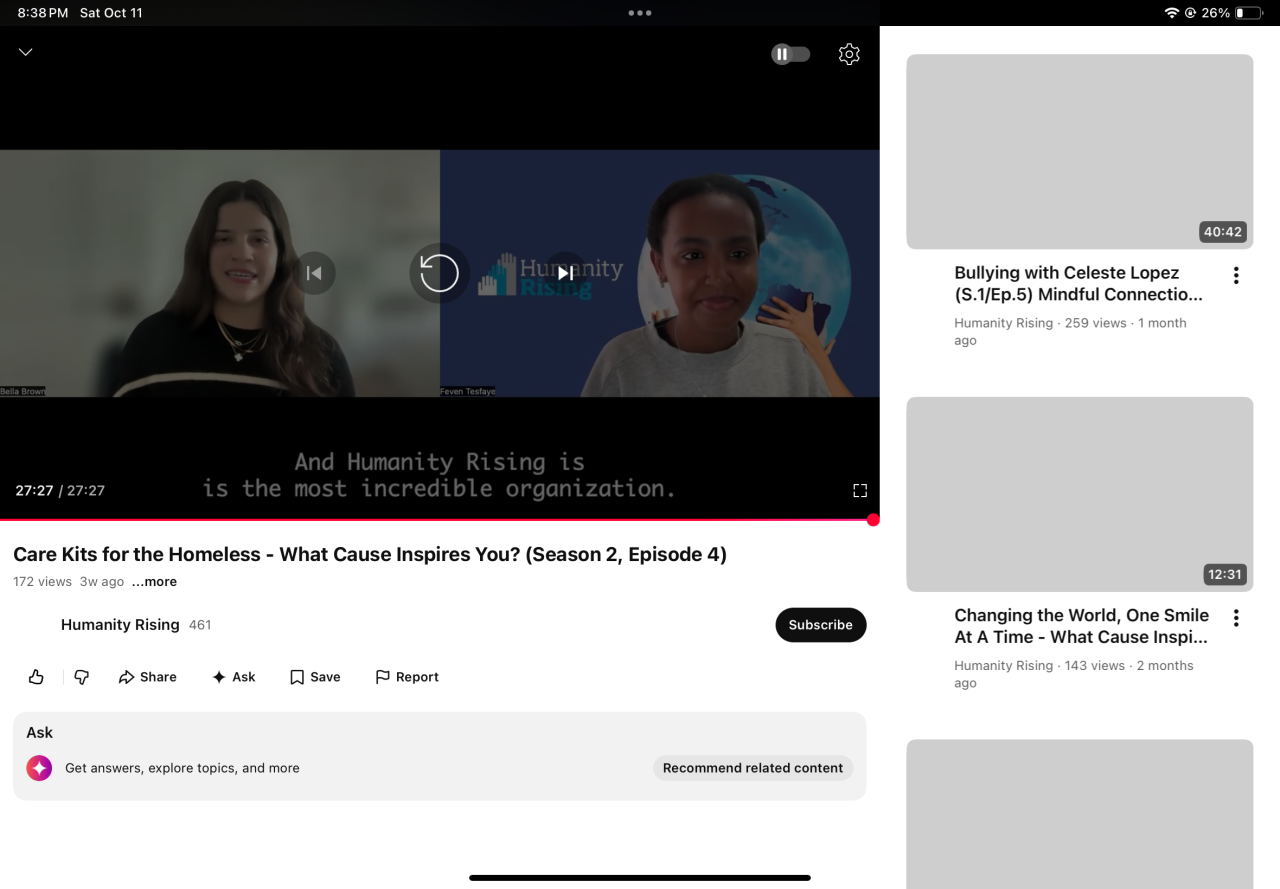Viewport: 1280px width, 889px height.
Task: Subscribe to Humanity Rising
Action: [821, 625]
